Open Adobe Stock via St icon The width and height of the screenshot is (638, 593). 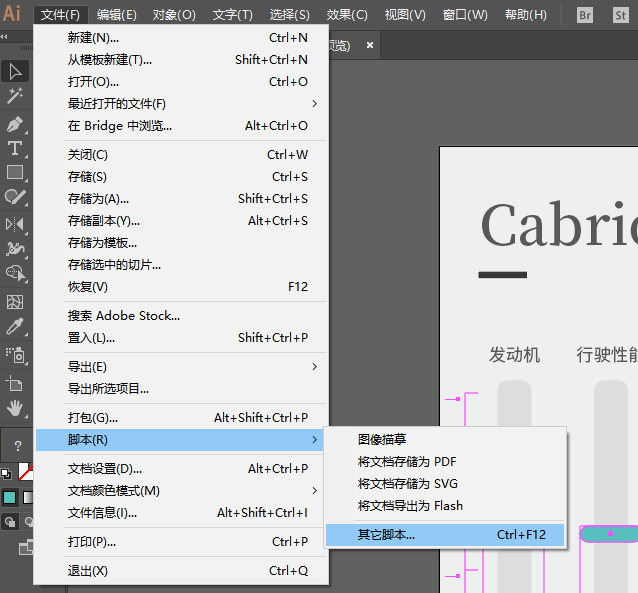click(x=621, y=15)
